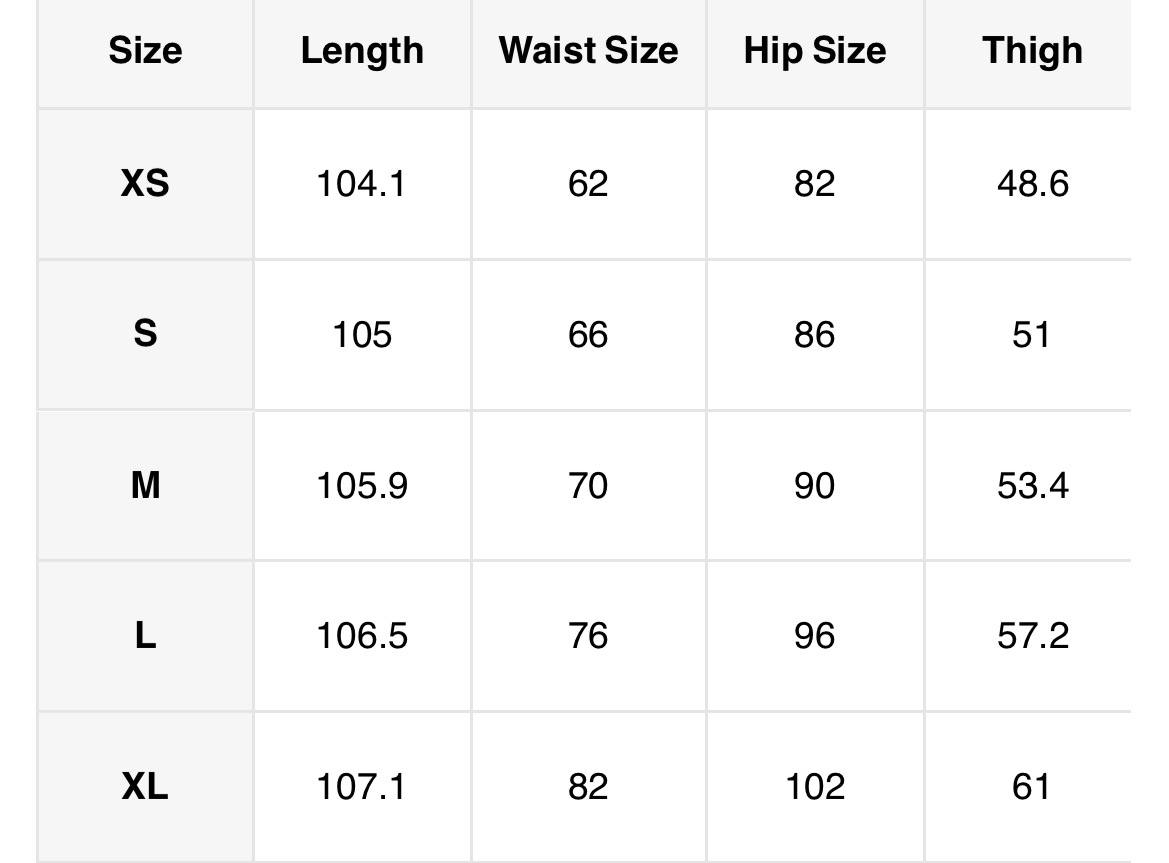Click the 105.9 length cell for M
The height and width of the screenshot is (863, 1169).
pos(361,486)
